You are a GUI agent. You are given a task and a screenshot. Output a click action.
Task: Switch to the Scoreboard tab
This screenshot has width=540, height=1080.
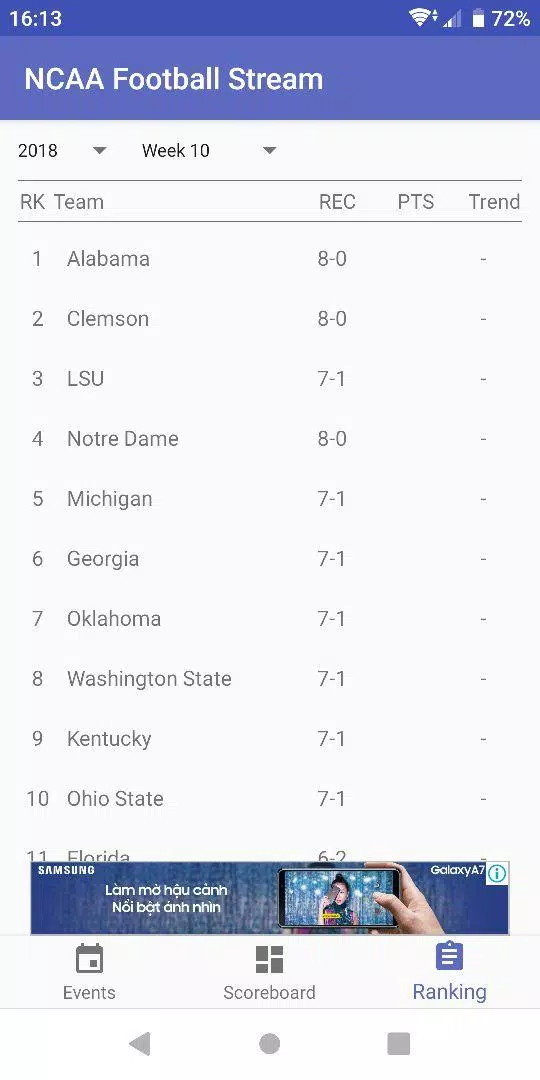coord(269,972)
